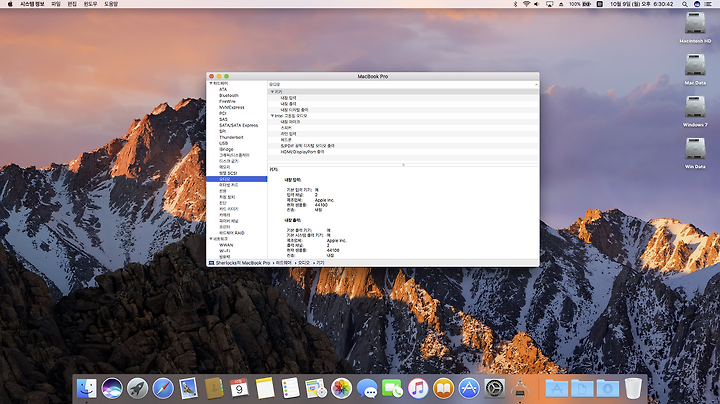Select USB in the sidebar
The height and width of the screenshot is (404, 720).
pos(223,143)
